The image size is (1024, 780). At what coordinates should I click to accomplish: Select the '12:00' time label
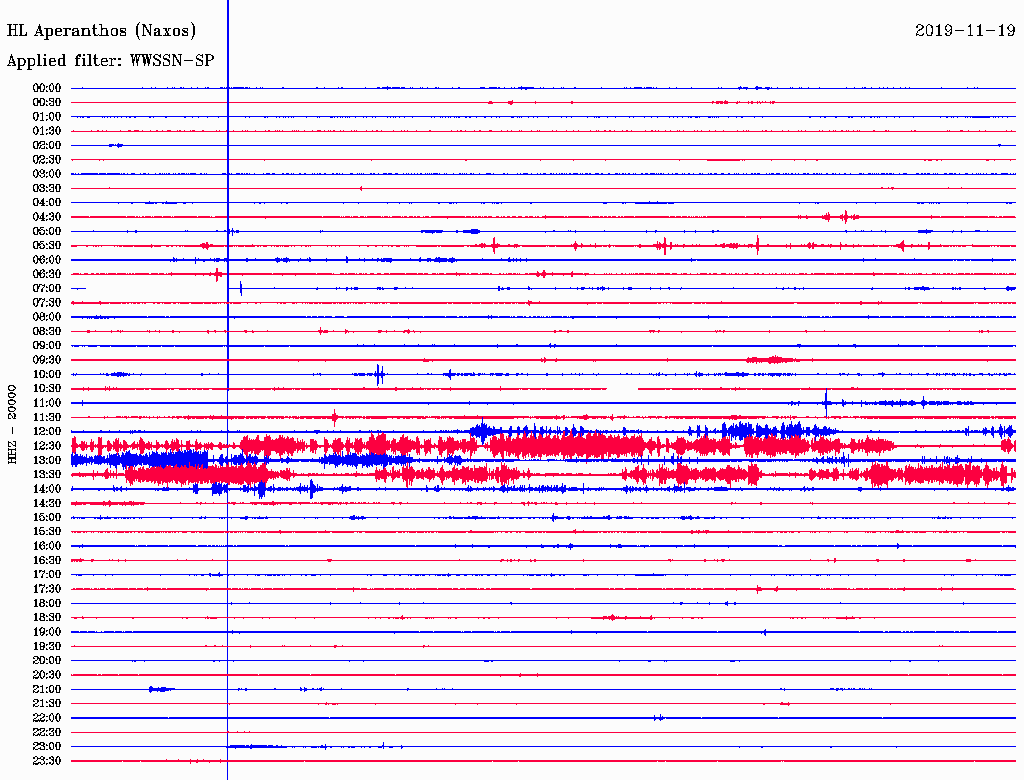47,432
